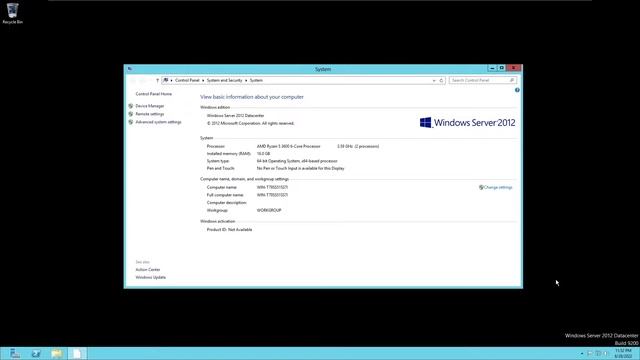Navigate back with the back arrow
This screenshot has width=640, height=360.
pos(133,80)
